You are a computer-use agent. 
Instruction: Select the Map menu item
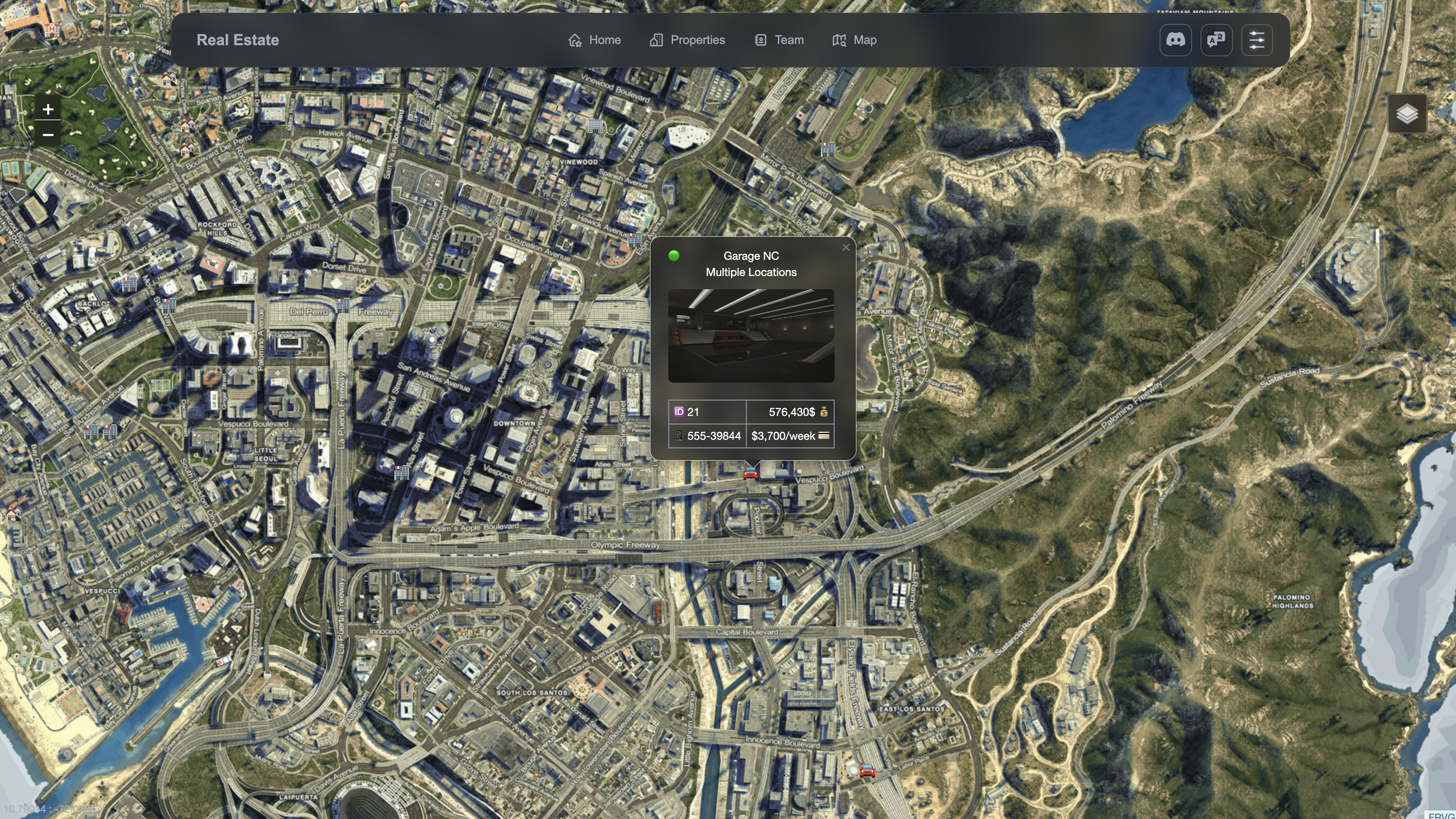[x=855, y=40]
